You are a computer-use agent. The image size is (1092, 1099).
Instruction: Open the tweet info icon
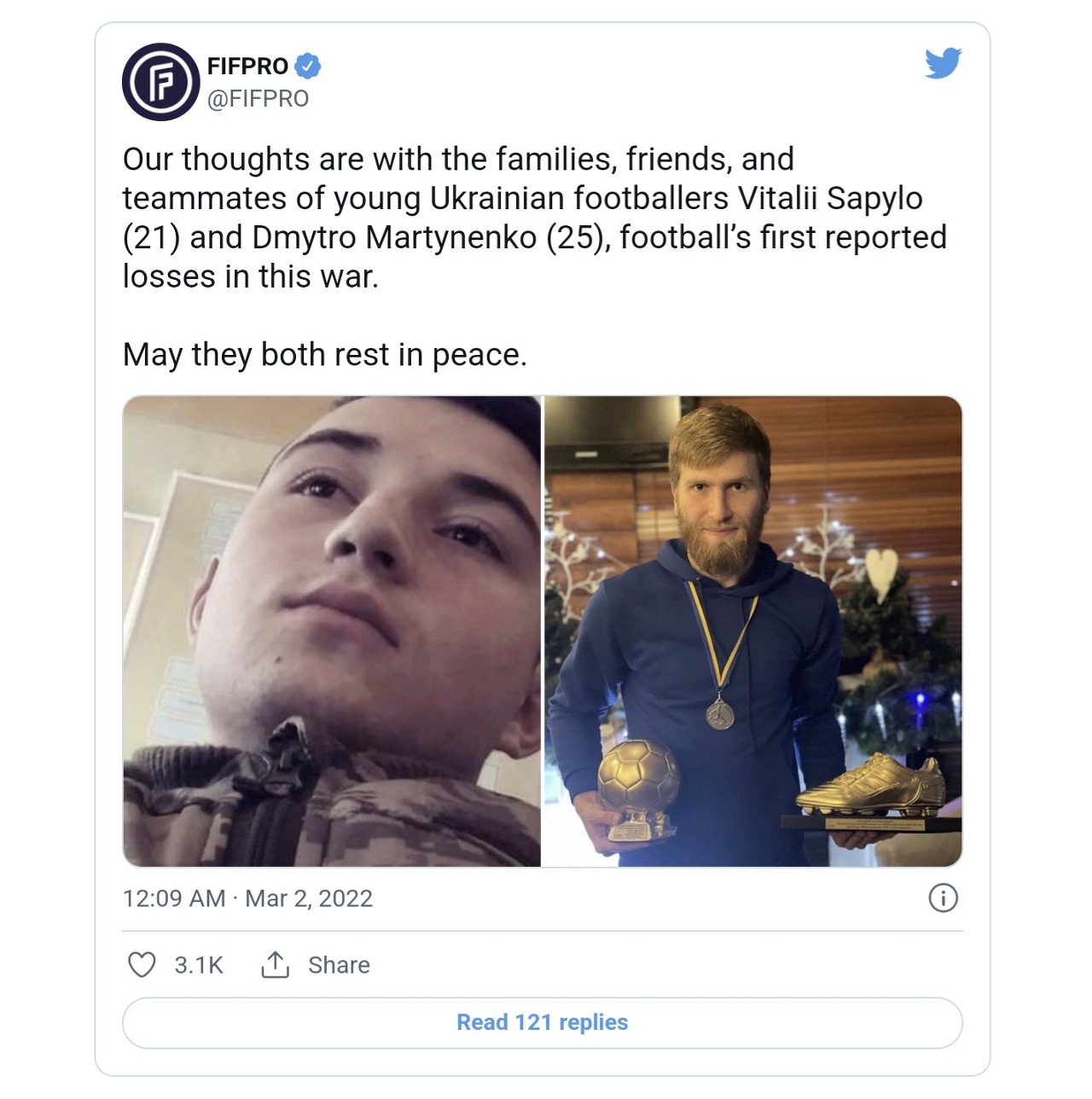point(943,898)
